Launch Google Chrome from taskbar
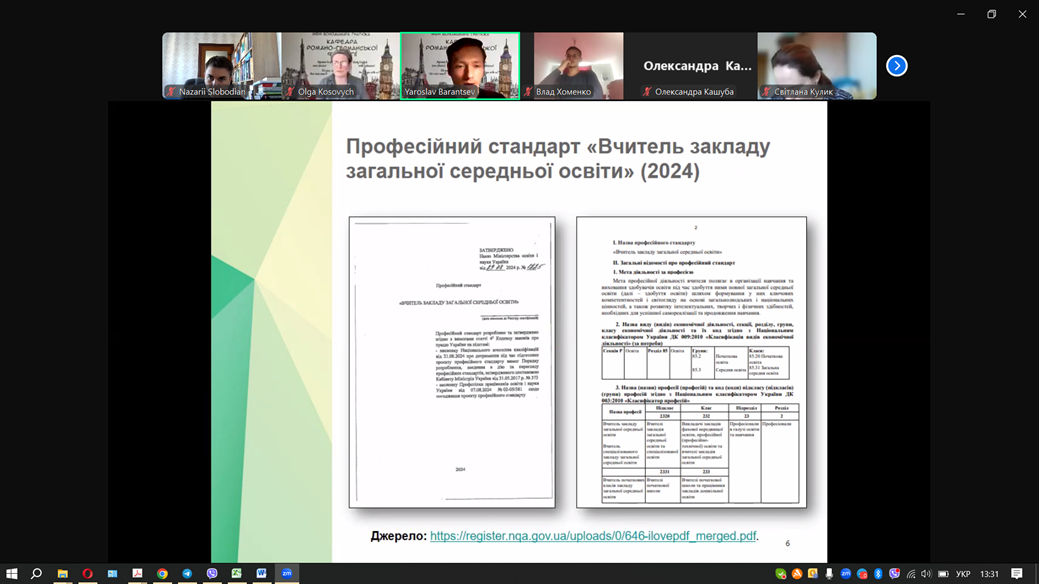The width and height of the screenshot is (1039, 584). (x=162, y=574)
